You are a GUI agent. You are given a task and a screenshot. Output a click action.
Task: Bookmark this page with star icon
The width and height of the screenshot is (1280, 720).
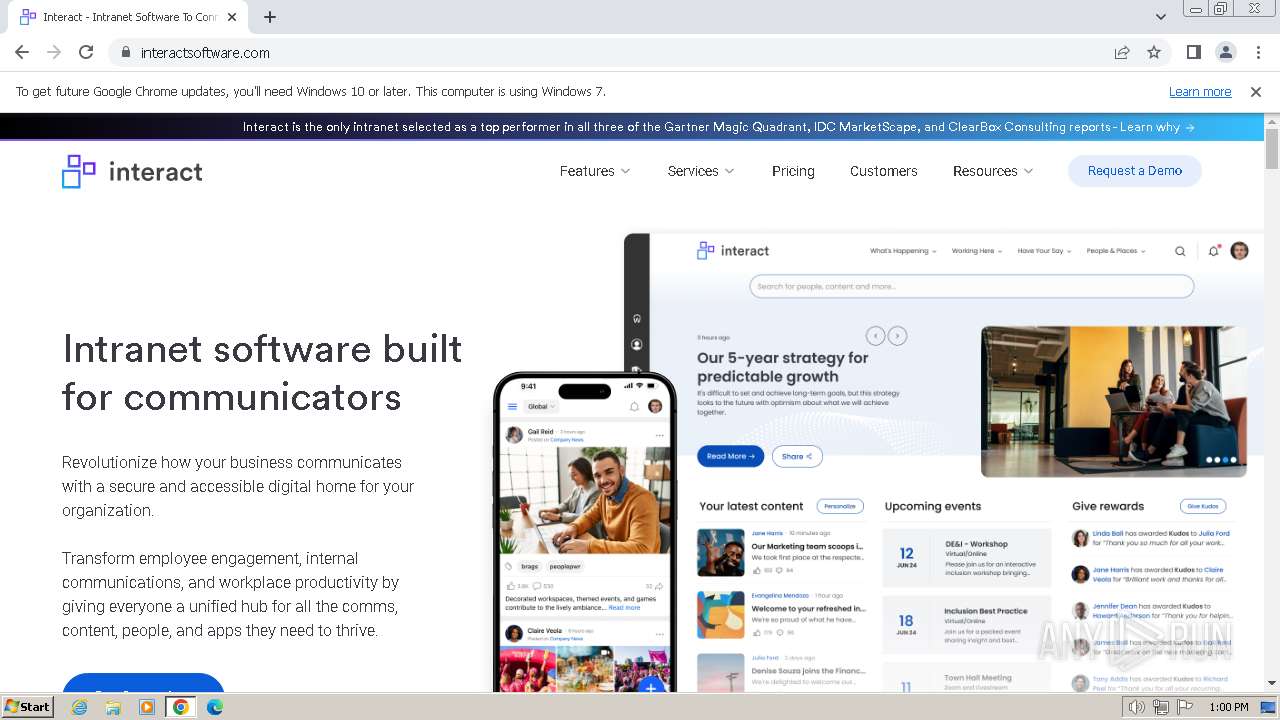(x=1154, y=52)
